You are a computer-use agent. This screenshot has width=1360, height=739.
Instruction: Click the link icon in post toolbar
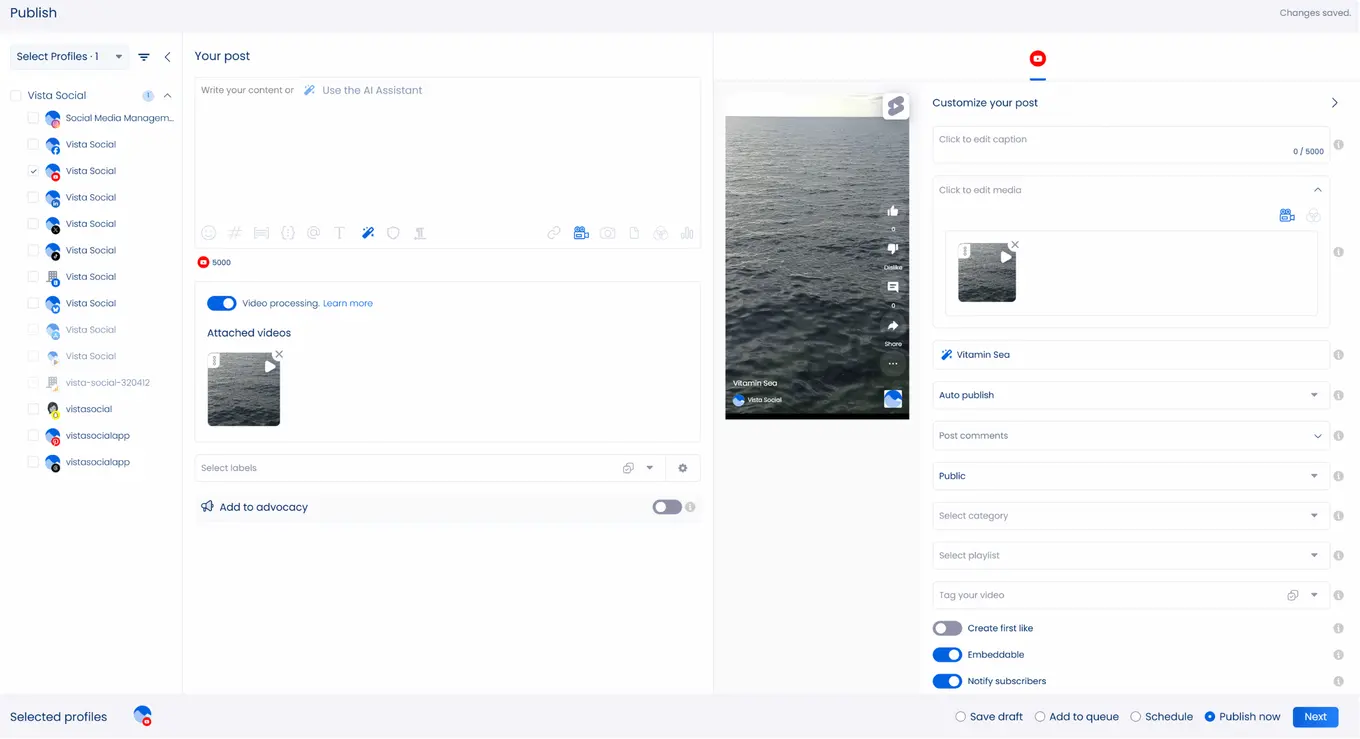pos(553,233)
